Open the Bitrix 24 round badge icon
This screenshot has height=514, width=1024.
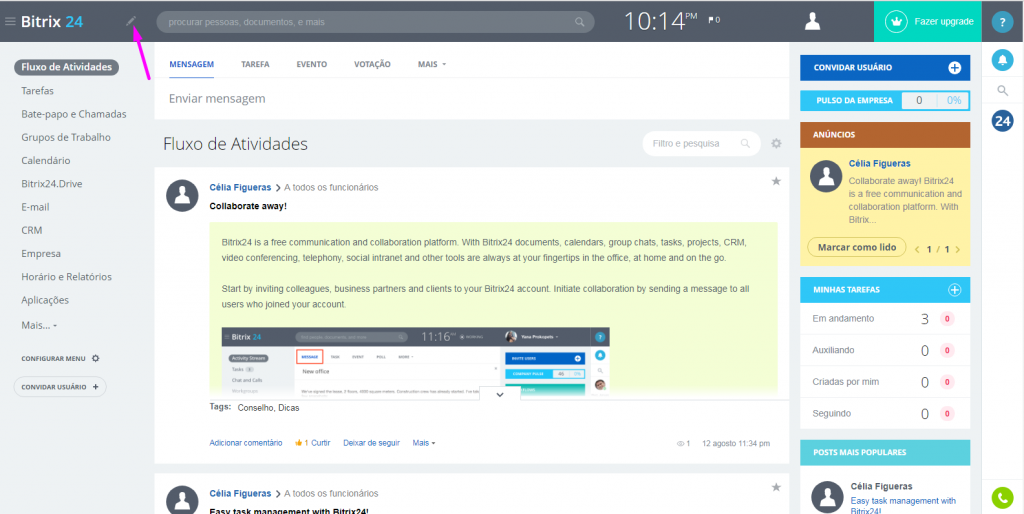tap(1002, 121)
